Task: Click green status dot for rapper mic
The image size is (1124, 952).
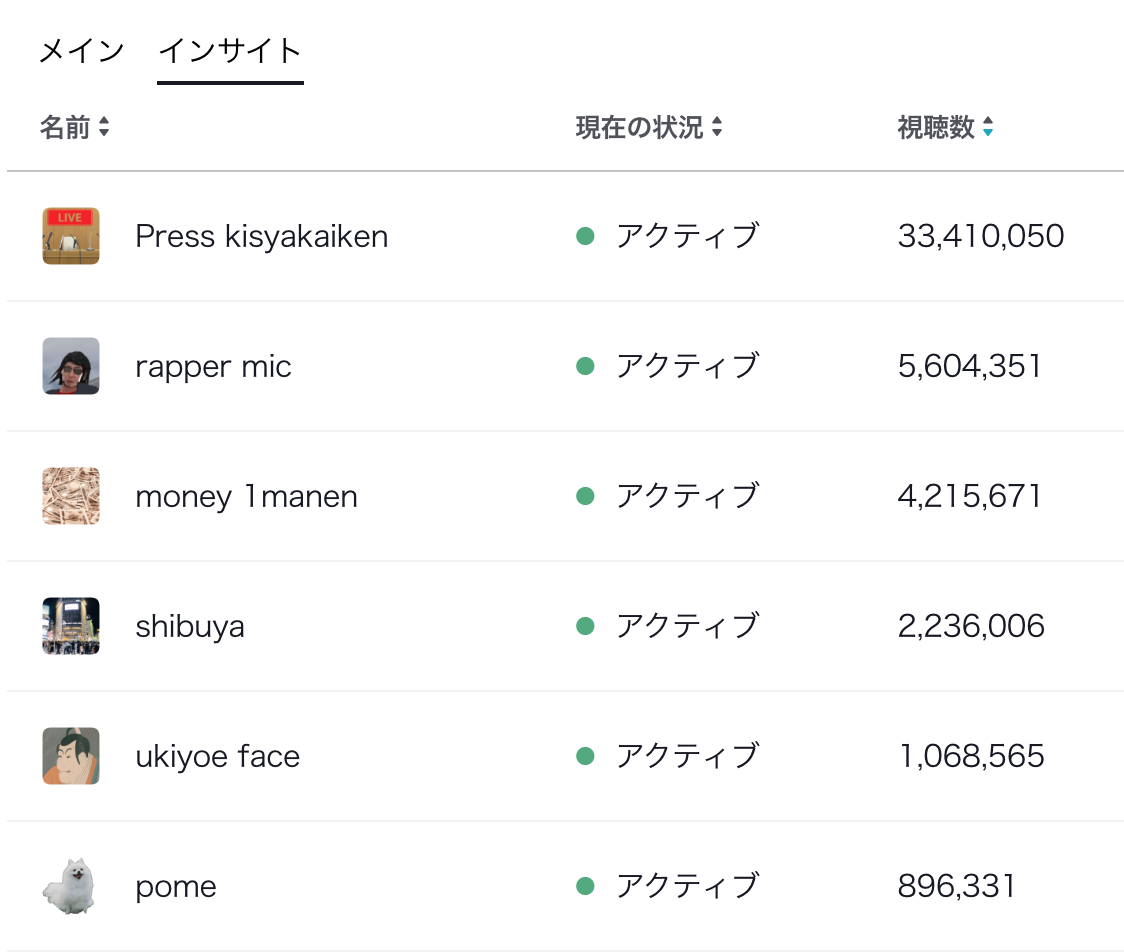Action: 586,366
